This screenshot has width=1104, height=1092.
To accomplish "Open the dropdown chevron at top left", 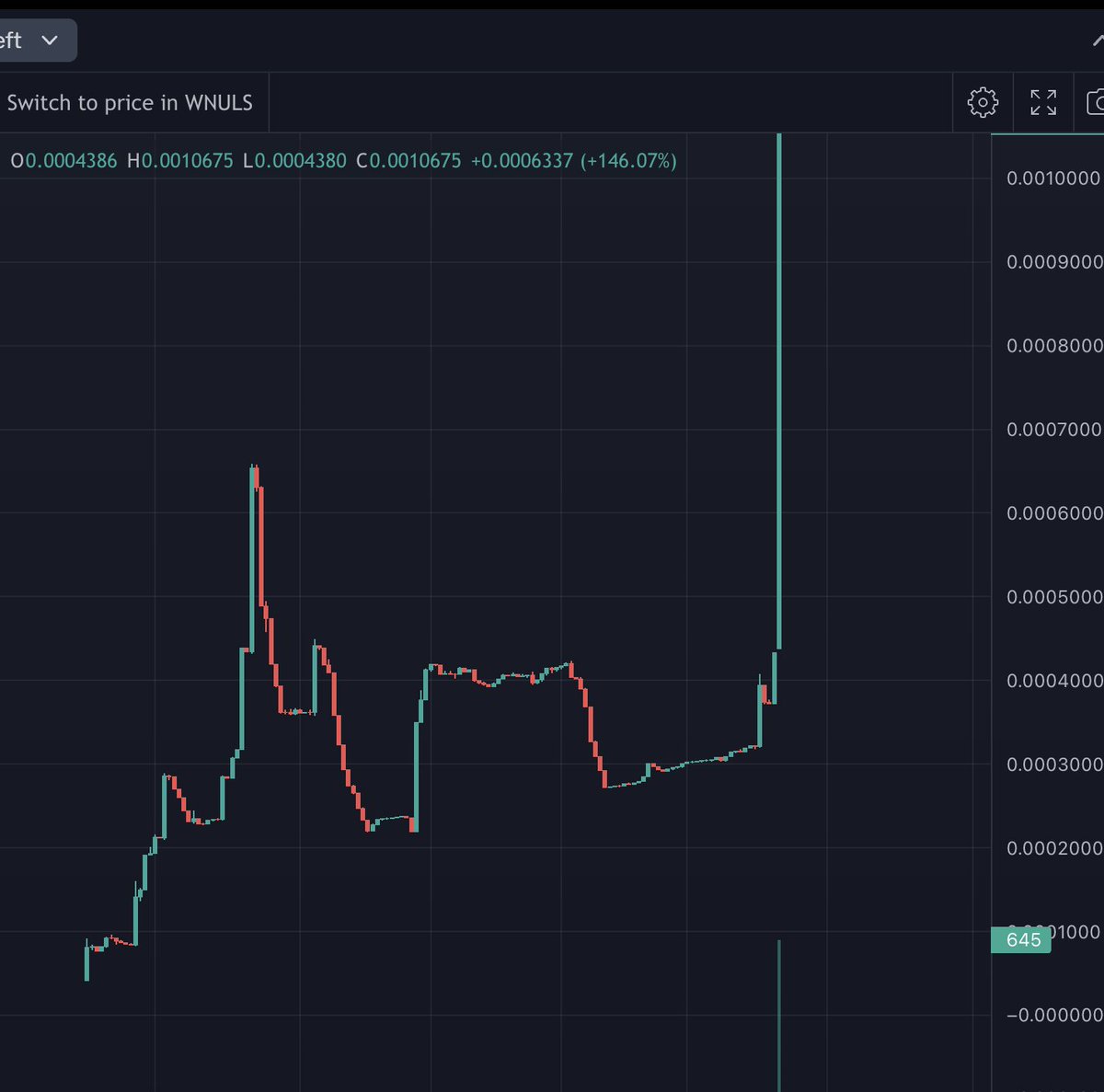I will 50,40.
